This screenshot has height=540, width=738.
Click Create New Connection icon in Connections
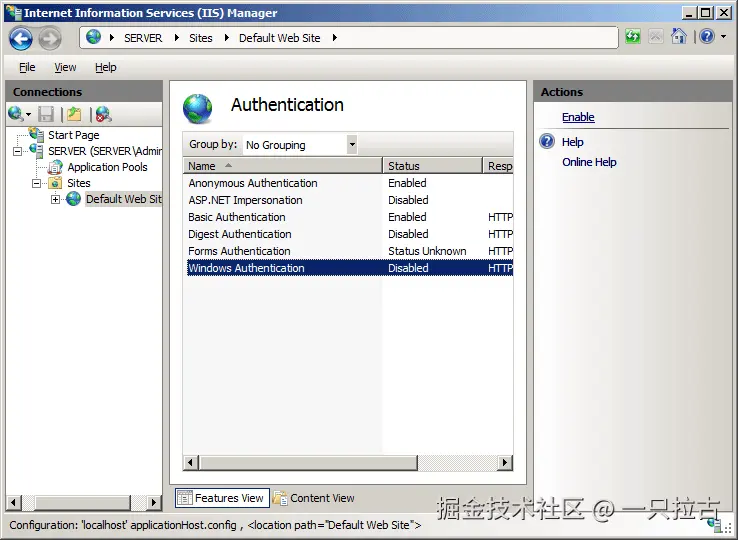pos(16,113)
